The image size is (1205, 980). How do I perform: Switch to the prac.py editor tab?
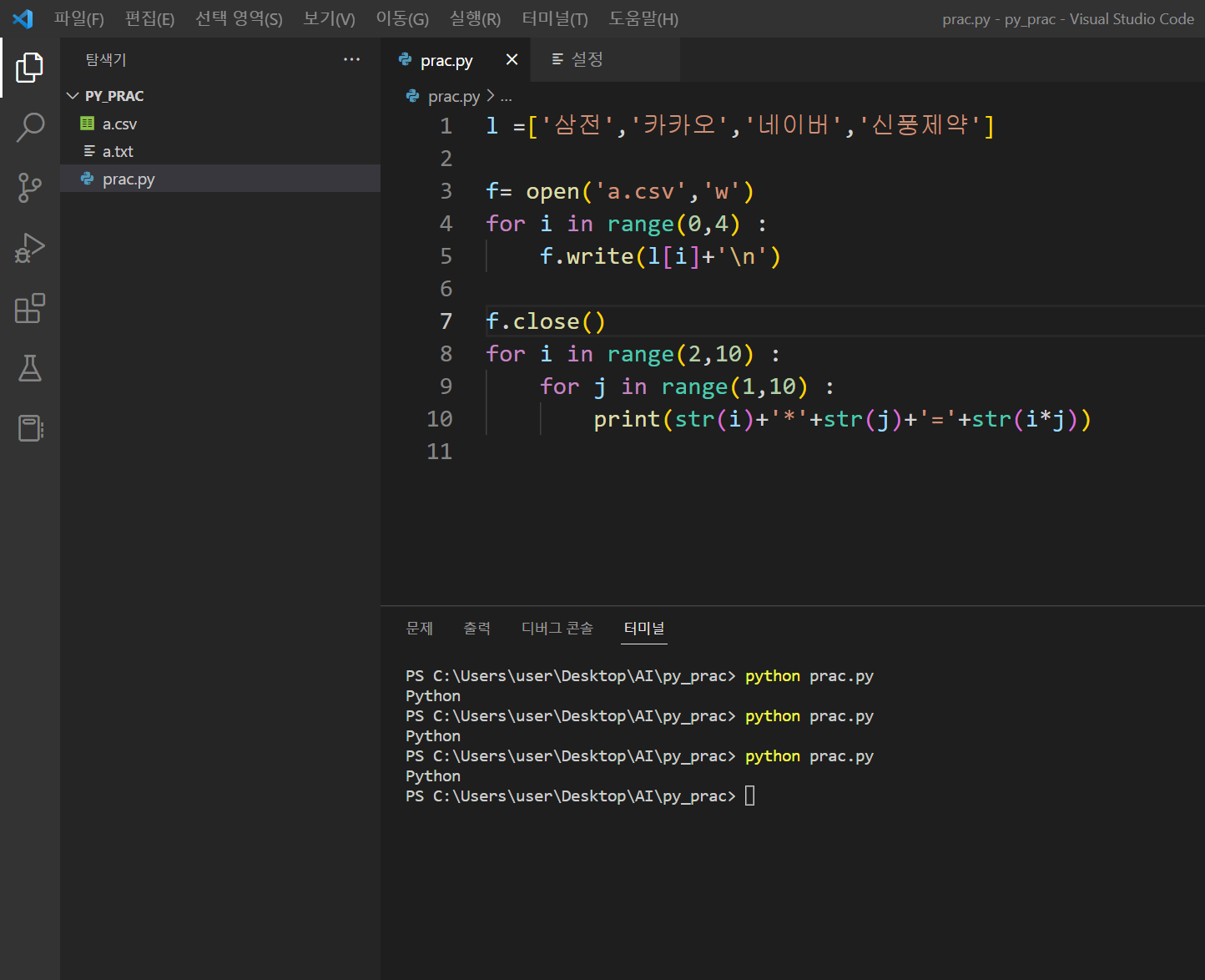pos(457,59)
